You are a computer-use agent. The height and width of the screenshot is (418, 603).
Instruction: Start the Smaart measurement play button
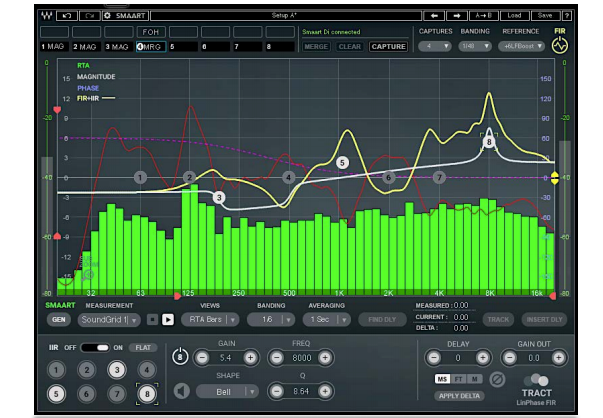coord(168,320)
